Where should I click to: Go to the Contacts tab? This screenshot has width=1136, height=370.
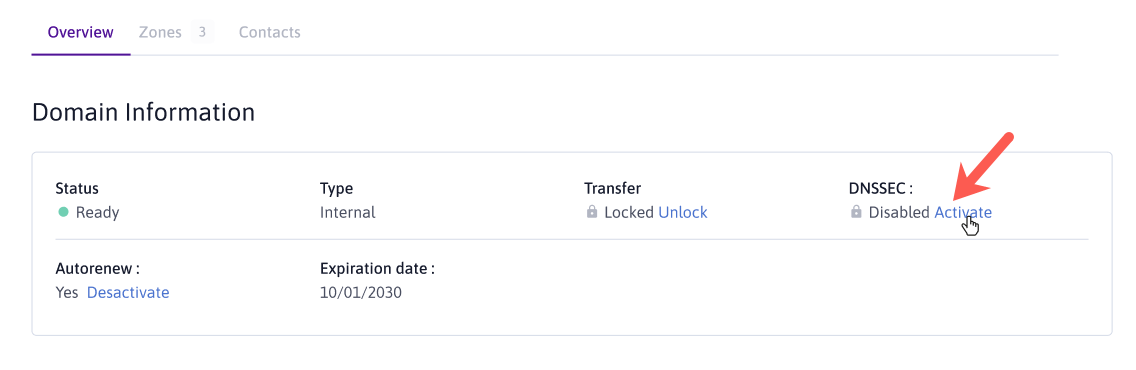270,33
